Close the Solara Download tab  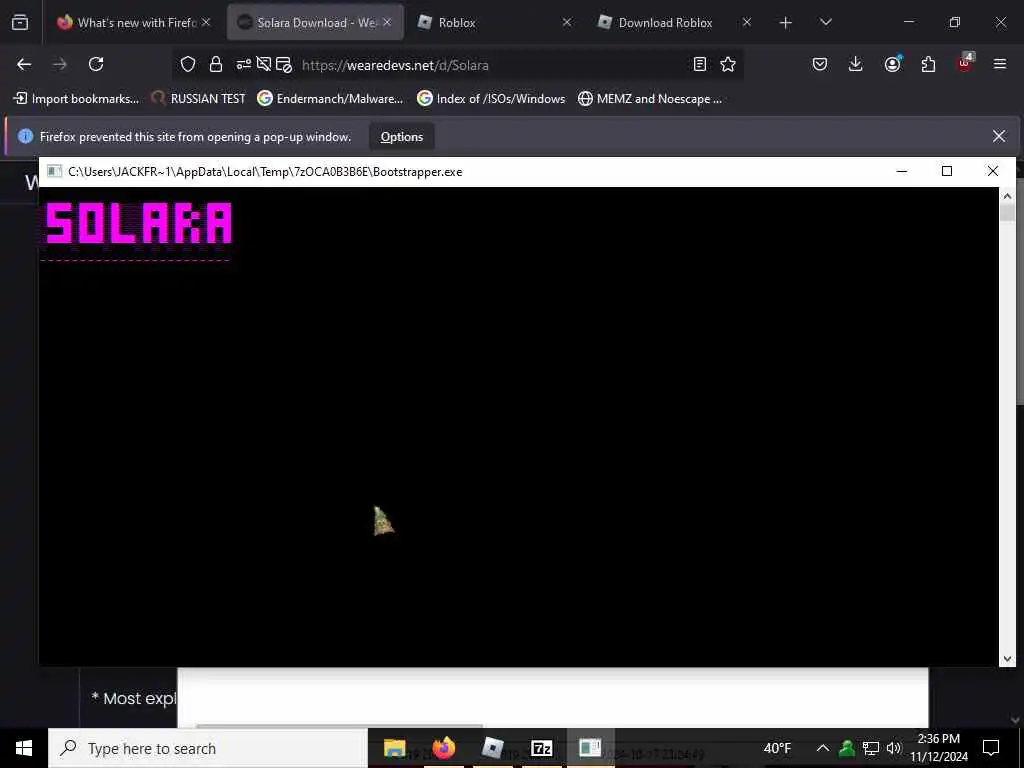(x=387, y=22)
